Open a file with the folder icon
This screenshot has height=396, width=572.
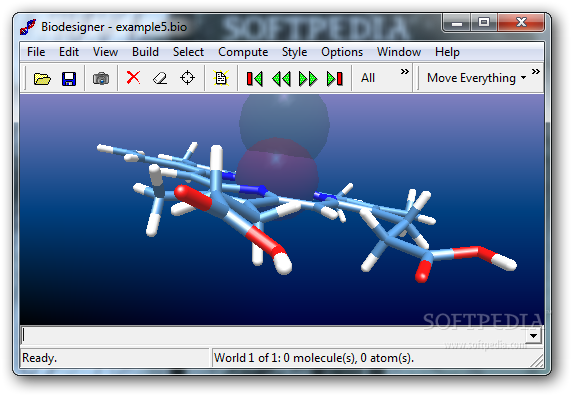tap(42, 78)
